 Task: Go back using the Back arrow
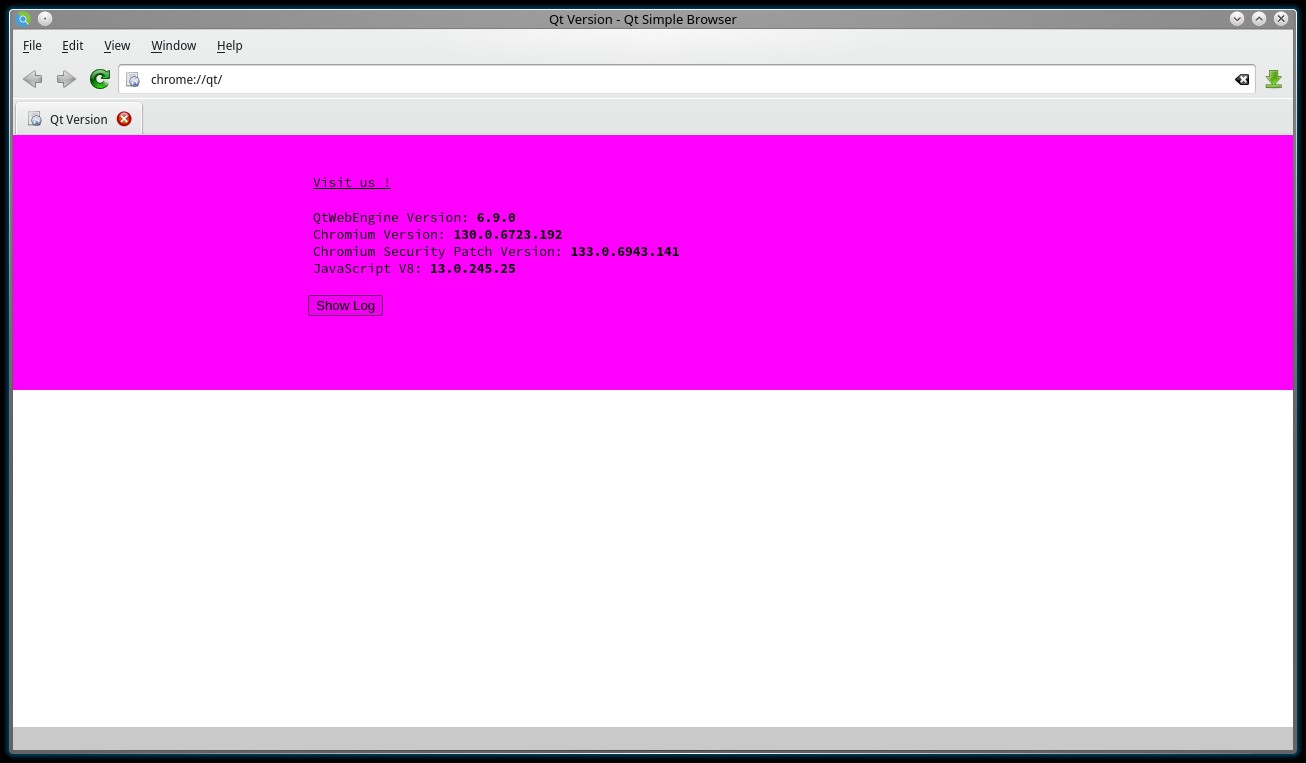[33, 79]
